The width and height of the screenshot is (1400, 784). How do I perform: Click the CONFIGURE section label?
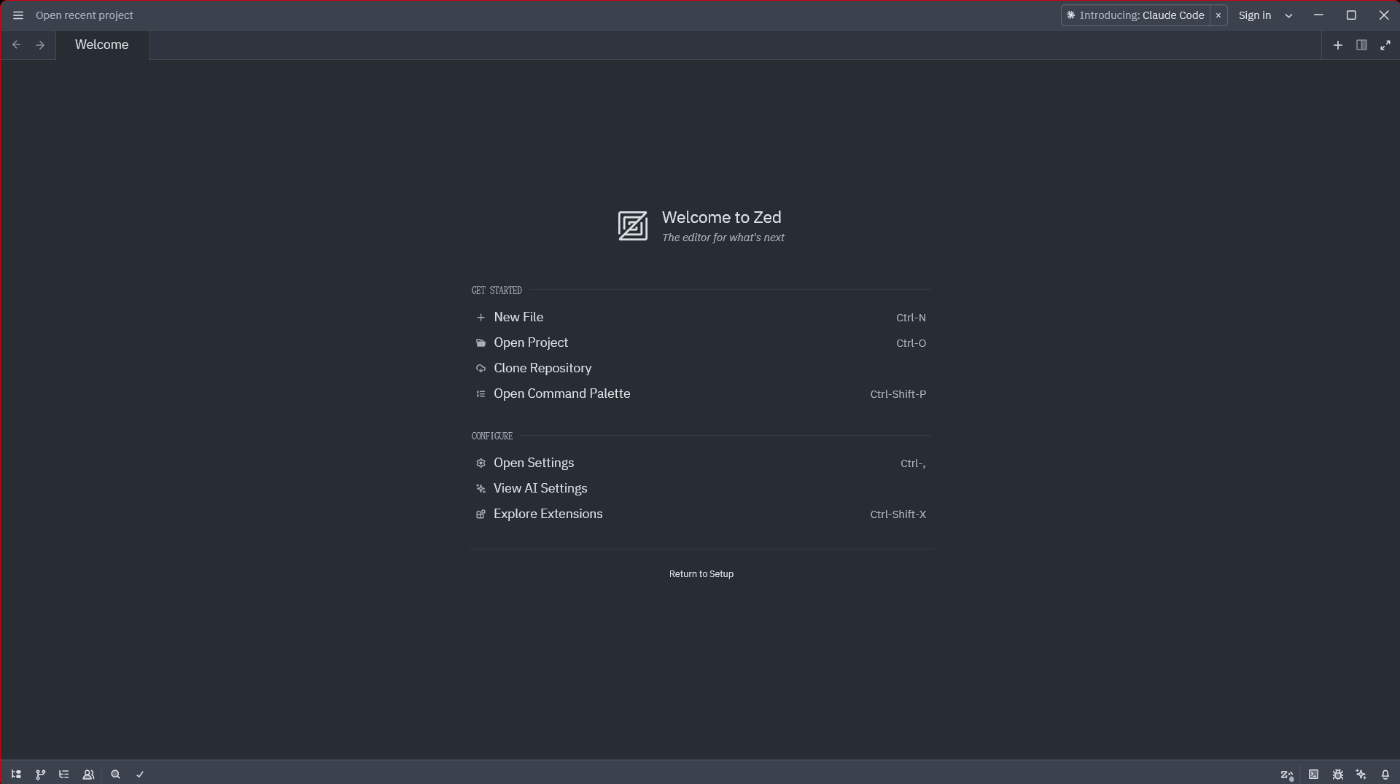492,436
